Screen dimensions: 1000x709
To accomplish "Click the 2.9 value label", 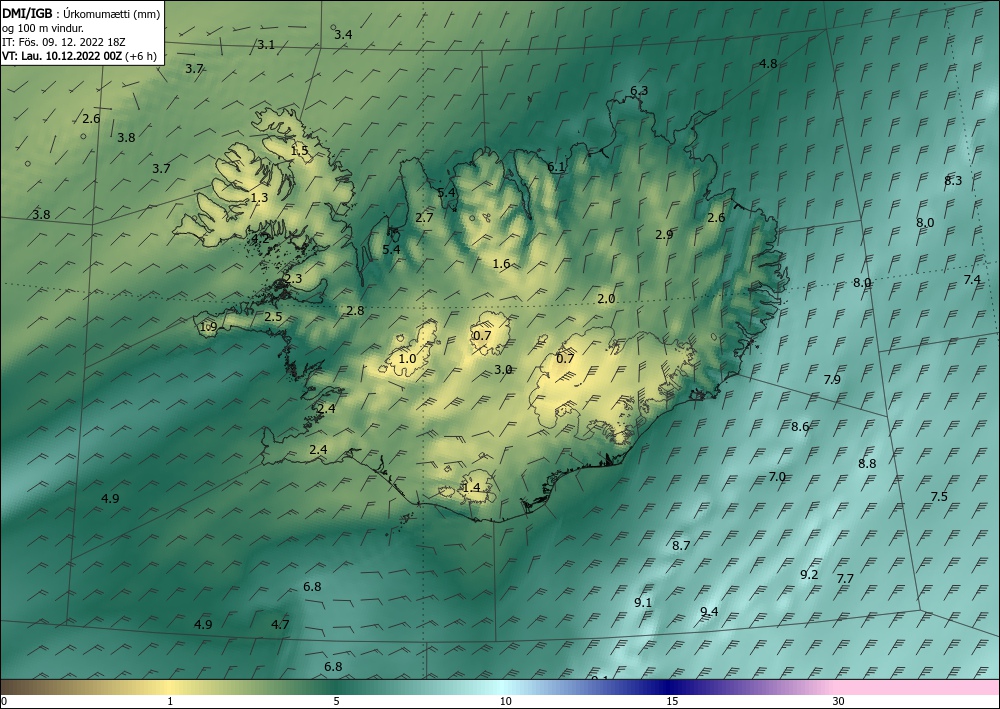I will click(x=664, y=235).
